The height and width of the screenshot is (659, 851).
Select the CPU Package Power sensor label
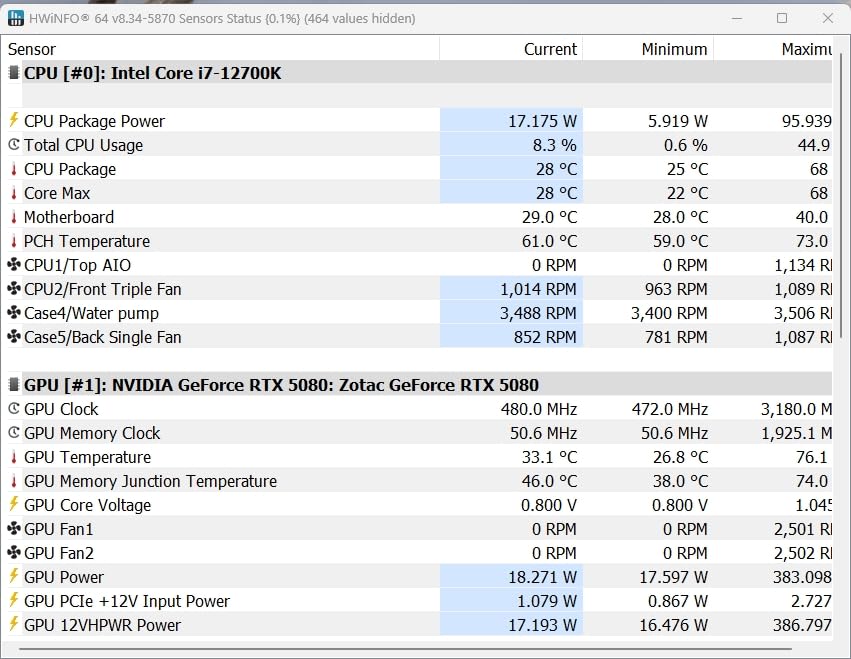click(x=94, y=121)
